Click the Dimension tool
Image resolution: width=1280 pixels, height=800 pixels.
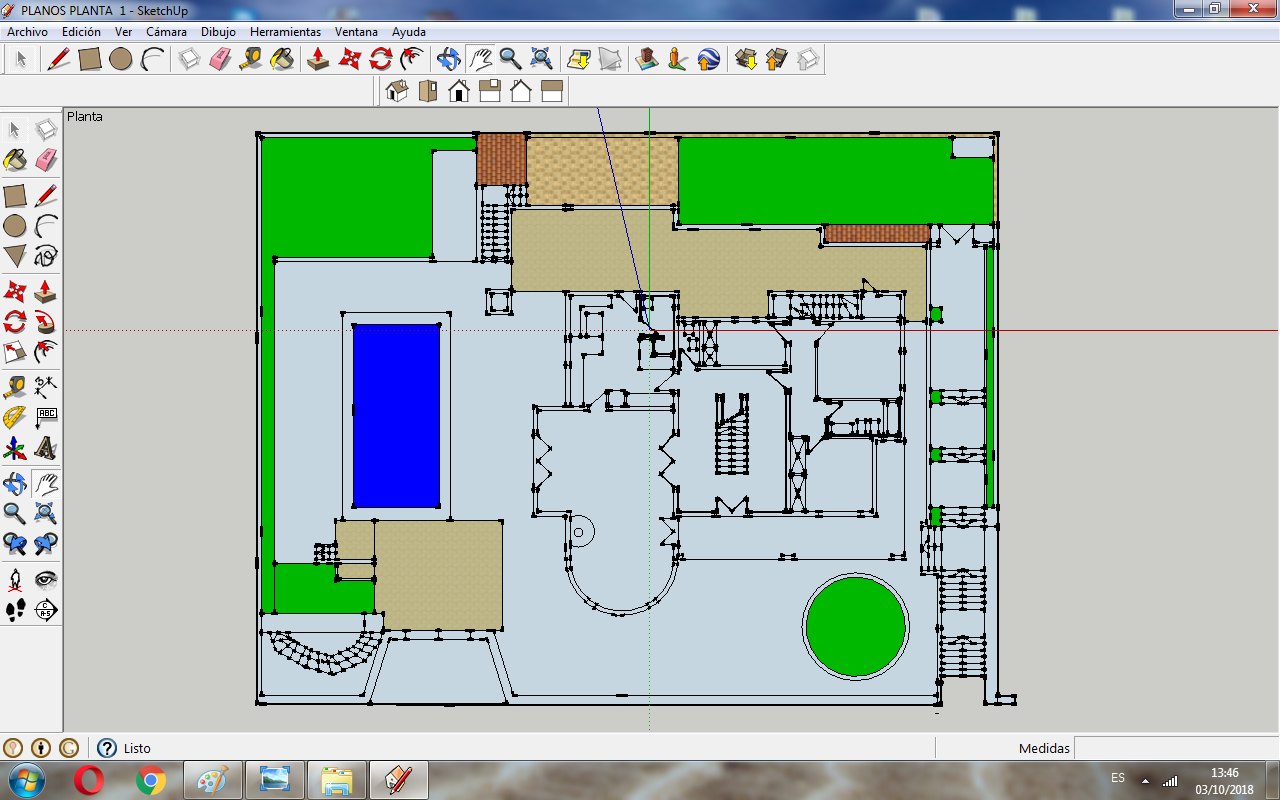46,385
